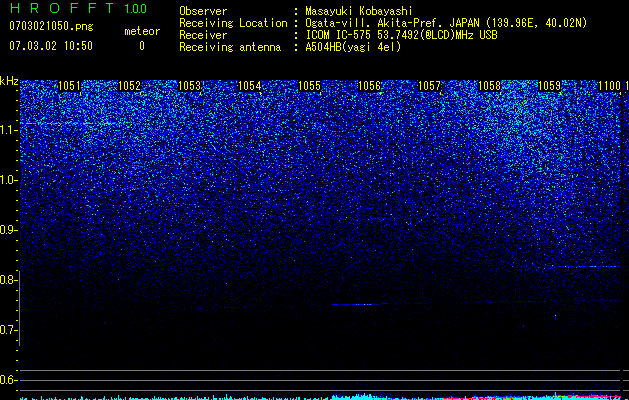Click the Observer label
The height and width of the screenshot is (400, 629).
[203, 11]
